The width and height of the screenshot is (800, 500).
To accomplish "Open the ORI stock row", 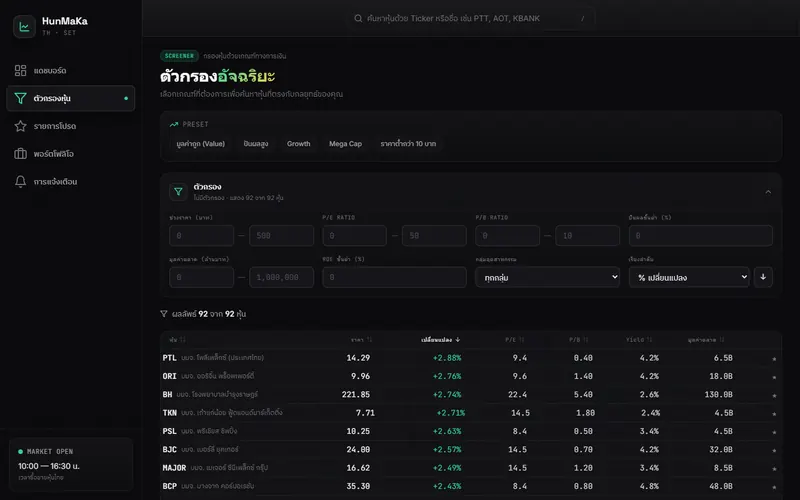I will (471, 377).
